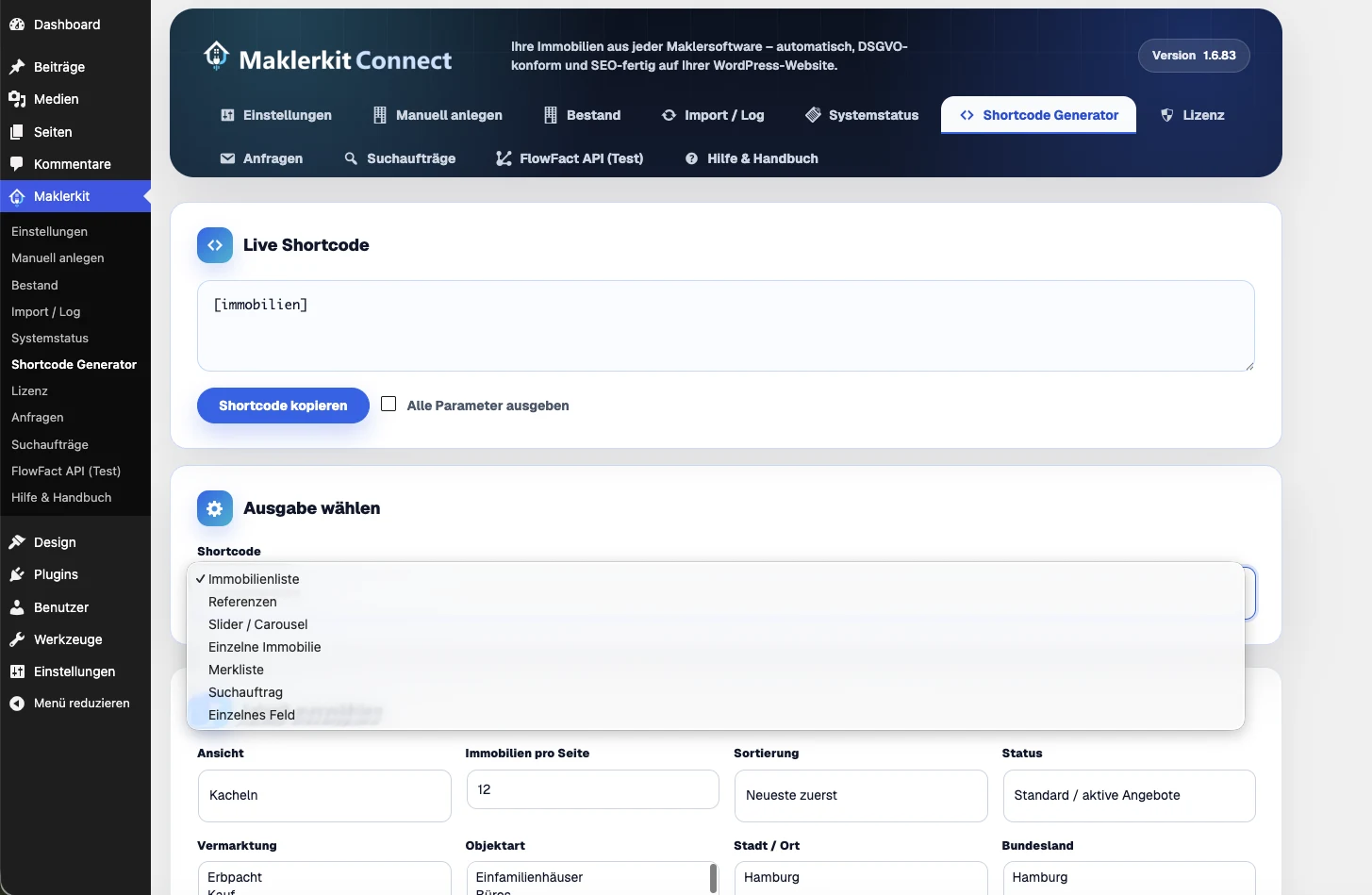The image size is (1372, 895).
Task: Click the WordPress Einstellungen sliders icon
Action: tap(17, 671)
